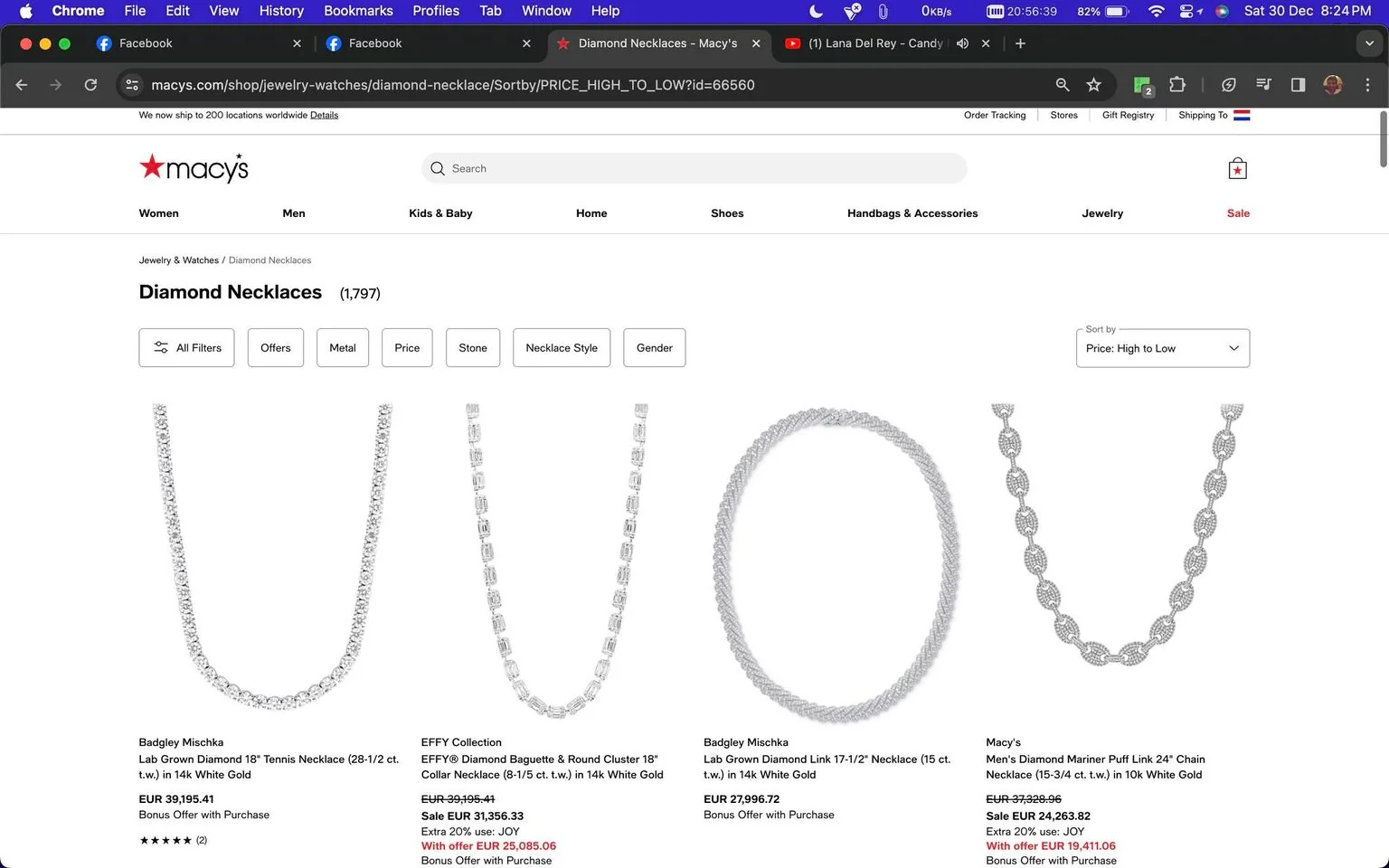Click Jewelry & Watches breadcrumb
Viewport: 1389px width, 868px height.
(x=178, y=260)
